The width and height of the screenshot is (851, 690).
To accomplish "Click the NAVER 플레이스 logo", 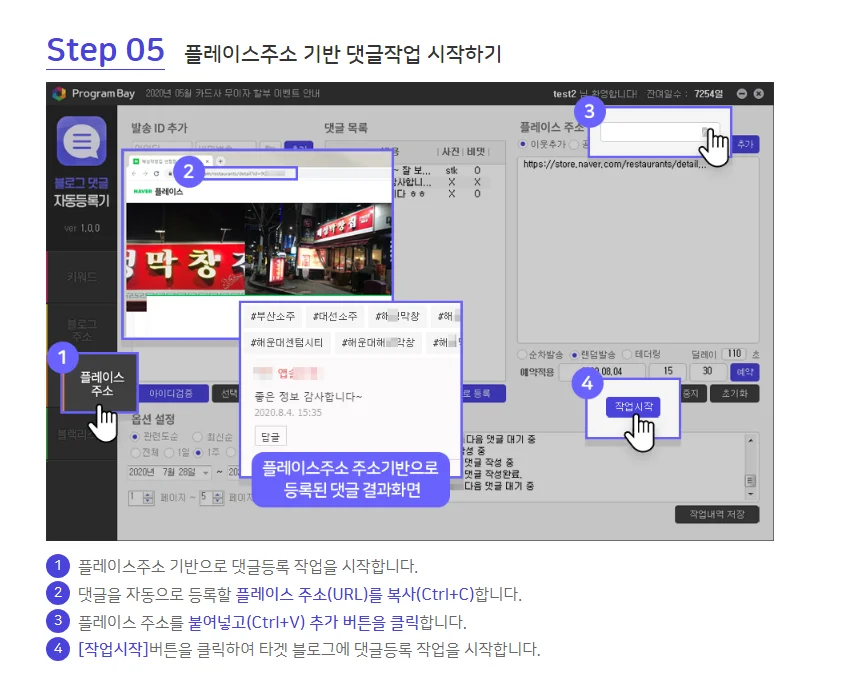I will (x=158, y=192).
